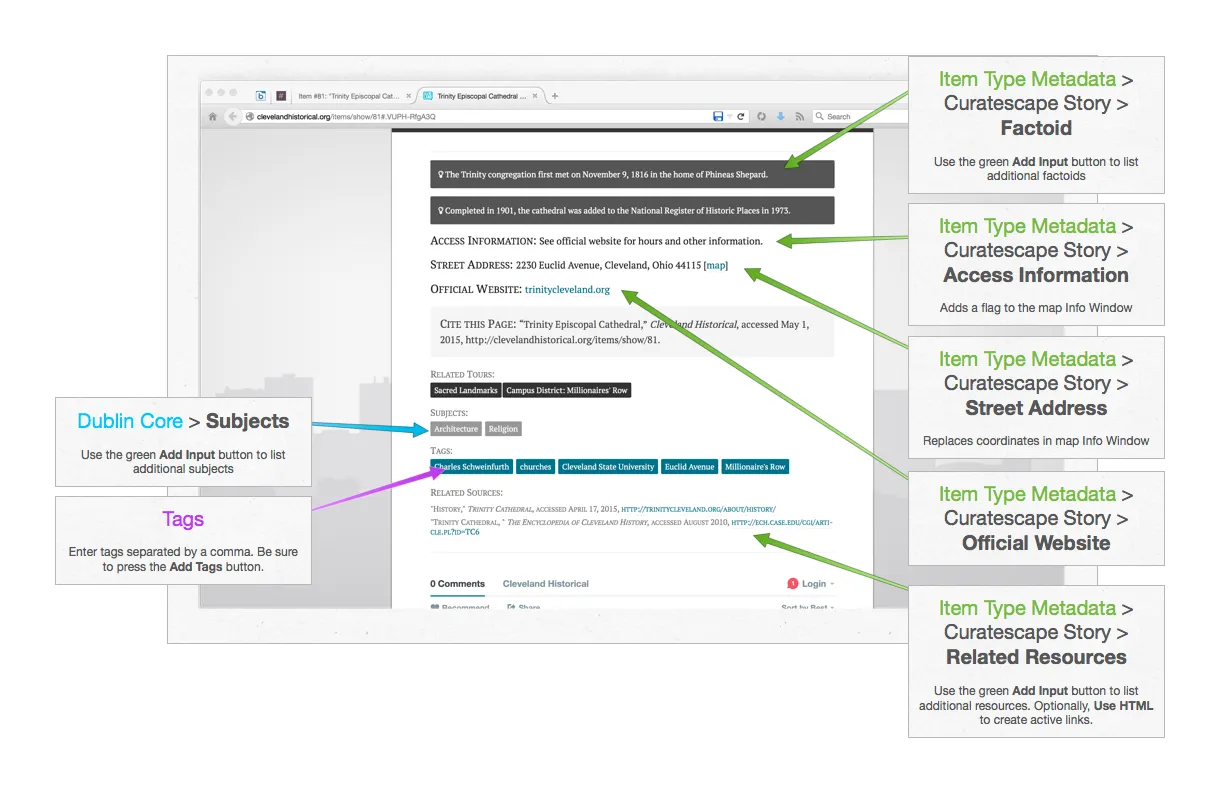Close the 'Item #81' browser tab
This screenshot has width=1220, height=793.
tap(408, 96)
